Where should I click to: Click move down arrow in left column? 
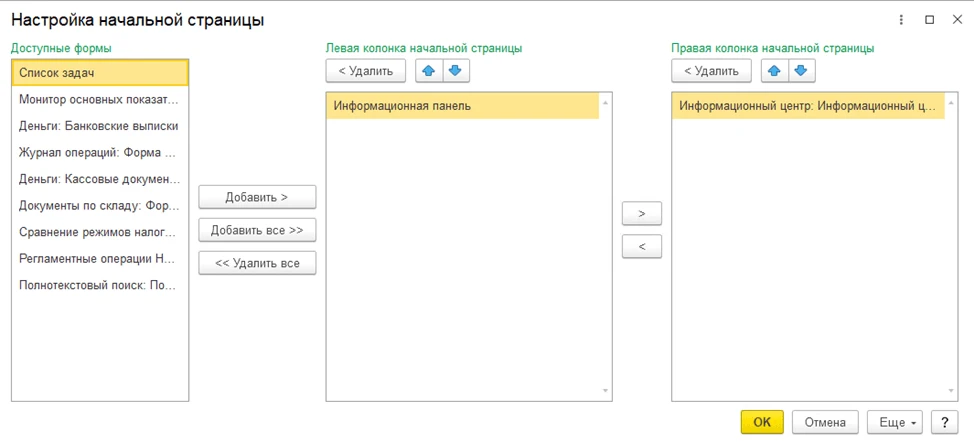[455, 71]
